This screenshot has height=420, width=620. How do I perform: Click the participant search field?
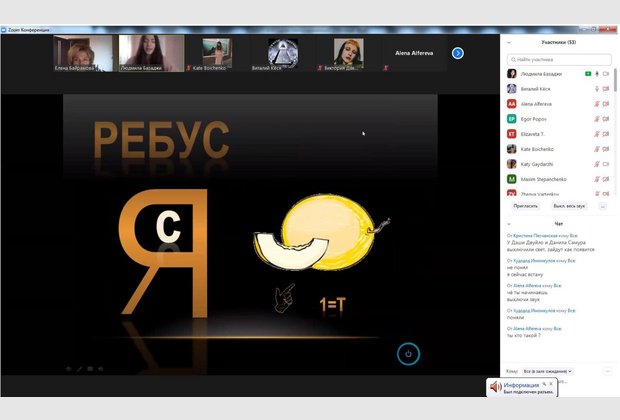(558, 58)
